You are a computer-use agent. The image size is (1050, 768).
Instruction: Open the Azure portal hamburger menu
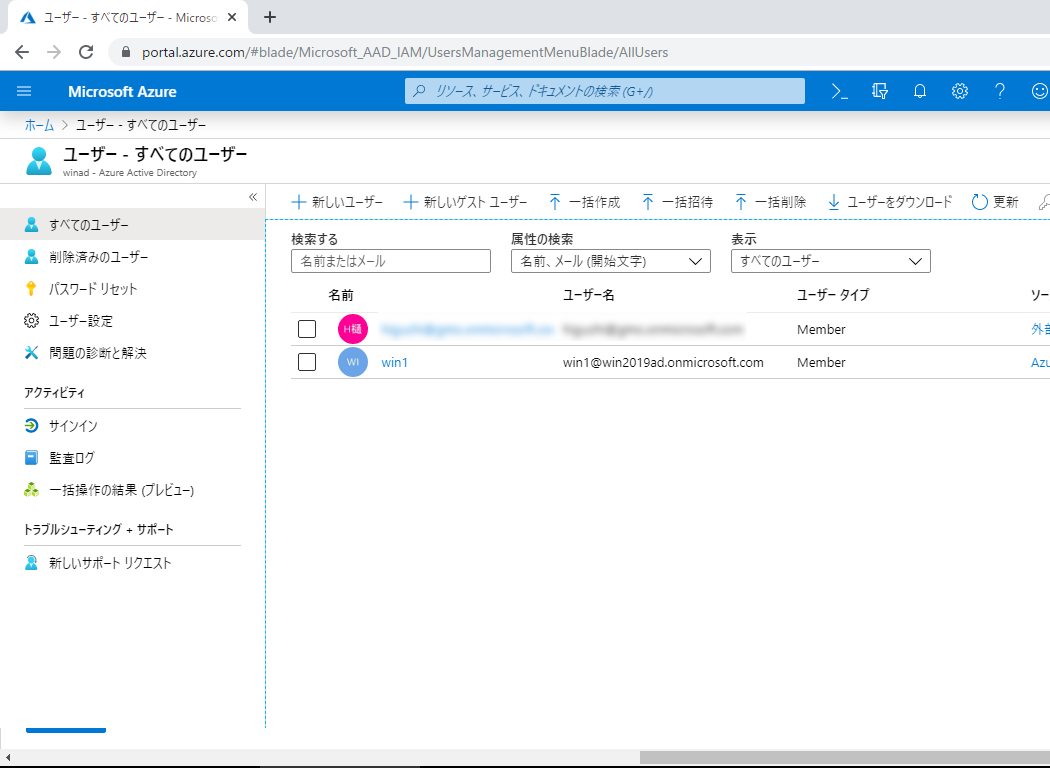point(24,91)
